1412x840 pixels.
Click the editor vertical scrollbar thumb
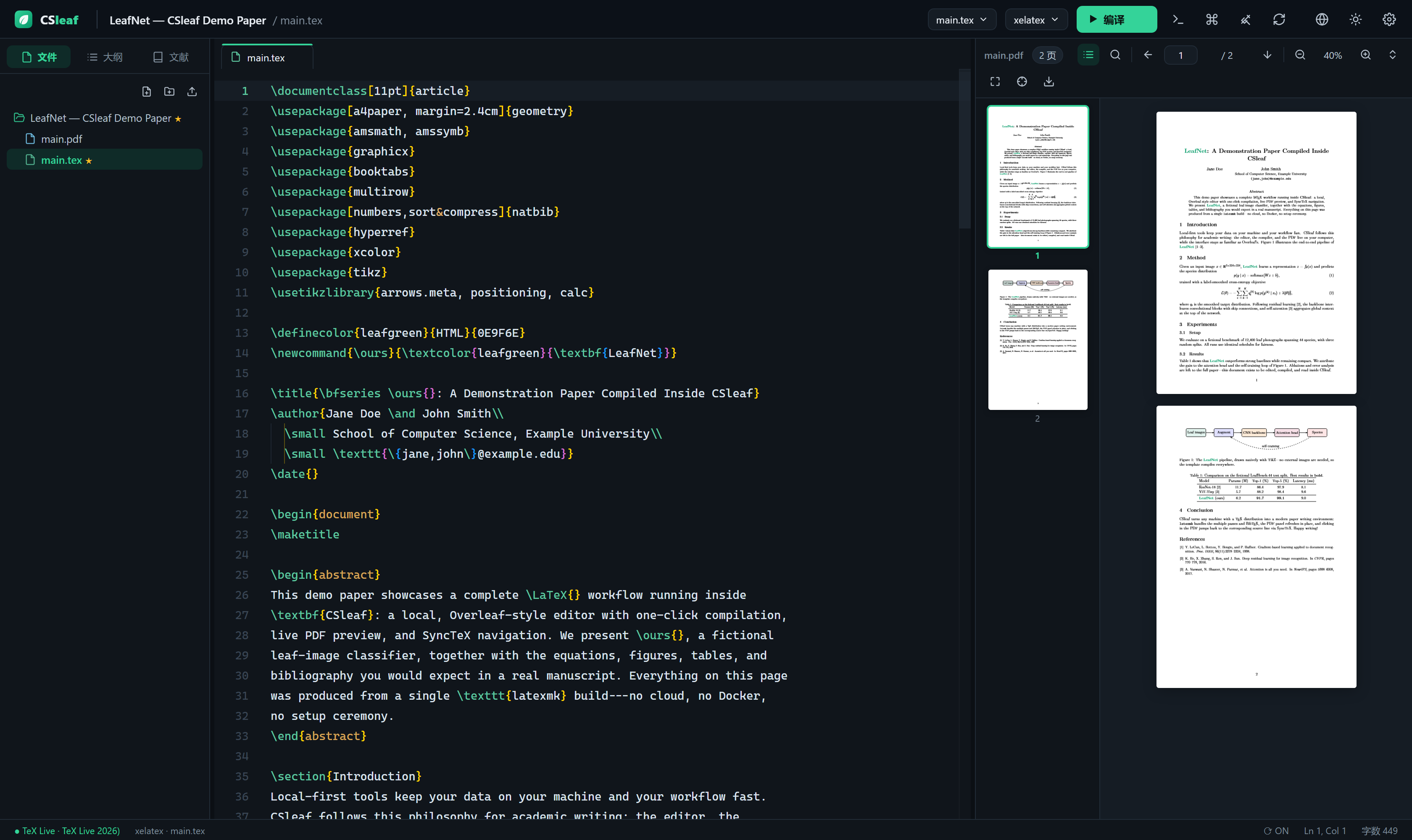tap(964, 148)
